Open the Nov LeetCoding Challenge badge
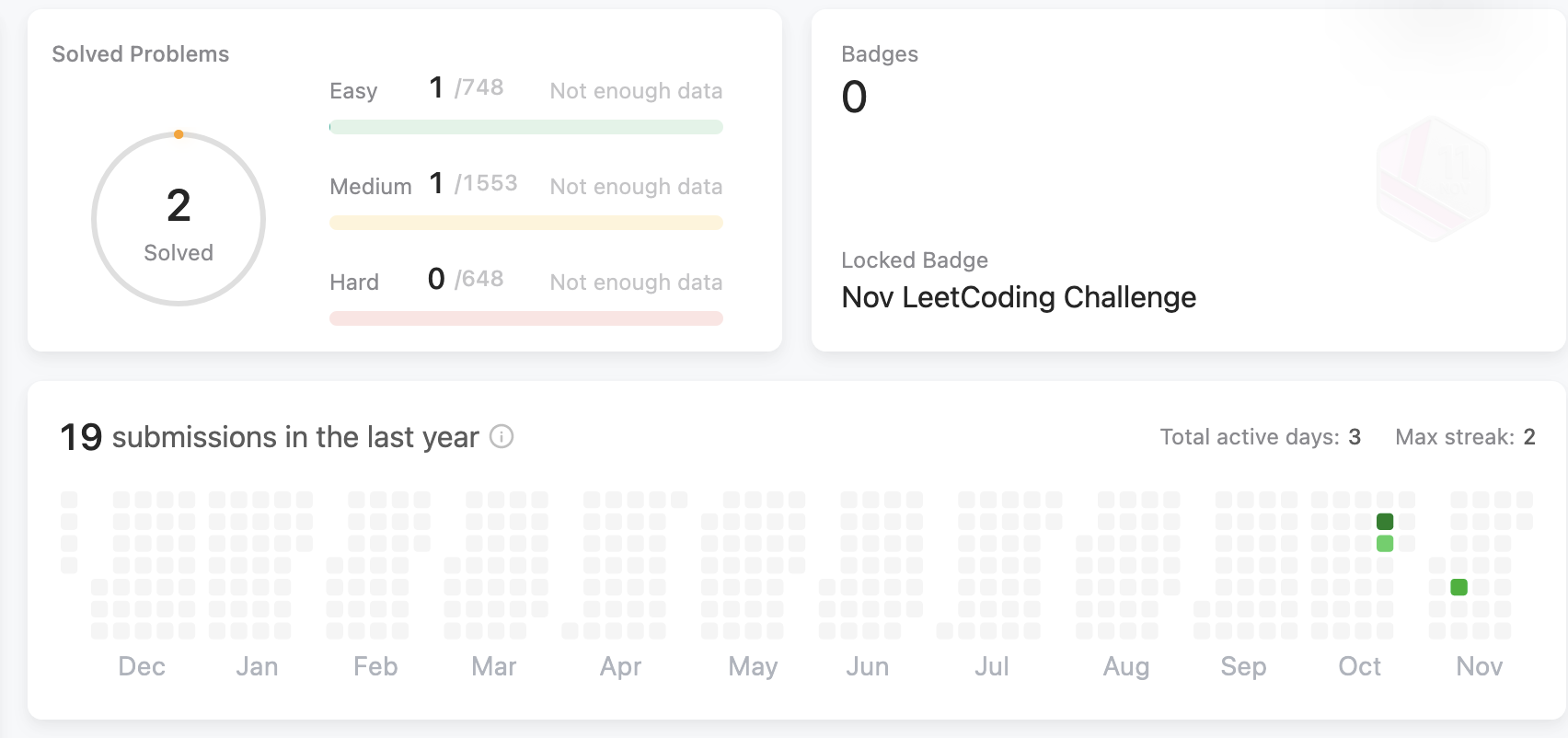The image size is (1568, 738). [x=1019, y=297]
